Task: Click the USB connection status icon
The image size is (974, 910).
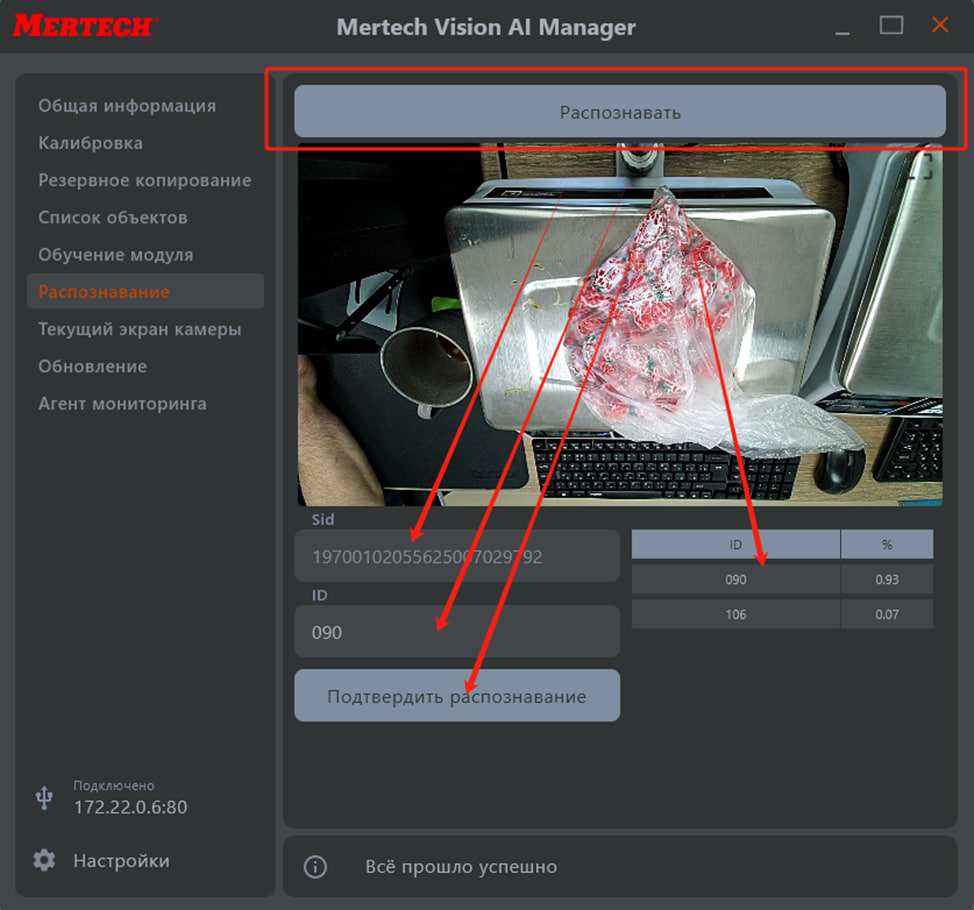Action: tap(44, 797)
